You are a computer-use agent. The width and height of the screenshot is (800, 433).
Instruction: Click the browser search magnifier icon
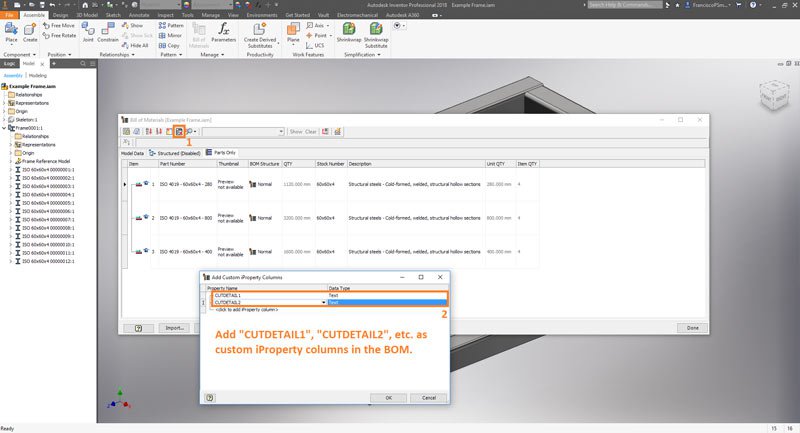(83, 64)
